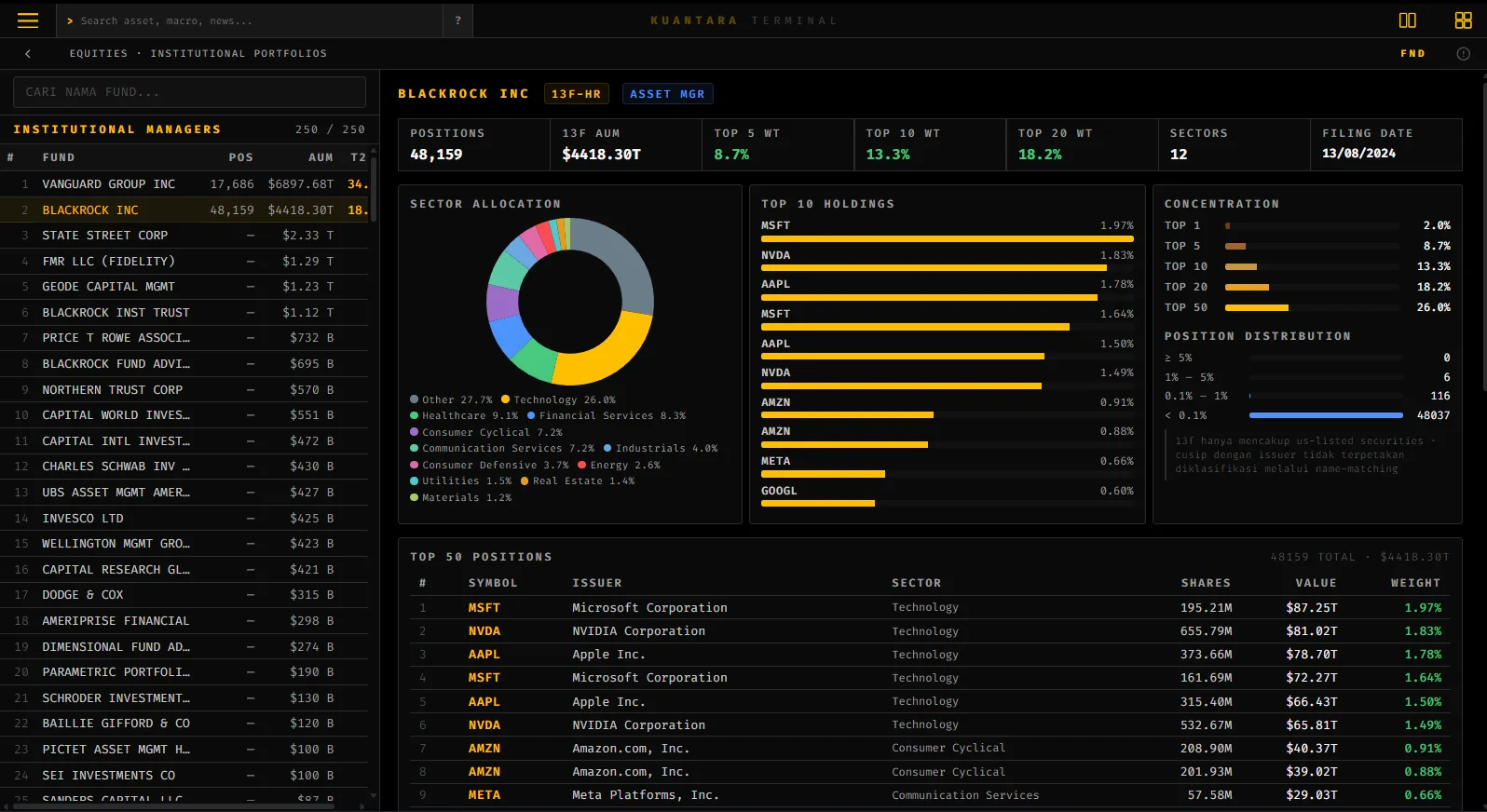Click the Financial Services legend color dot
The height and width of the screenshot is (812, 1487).
point(531,416)
